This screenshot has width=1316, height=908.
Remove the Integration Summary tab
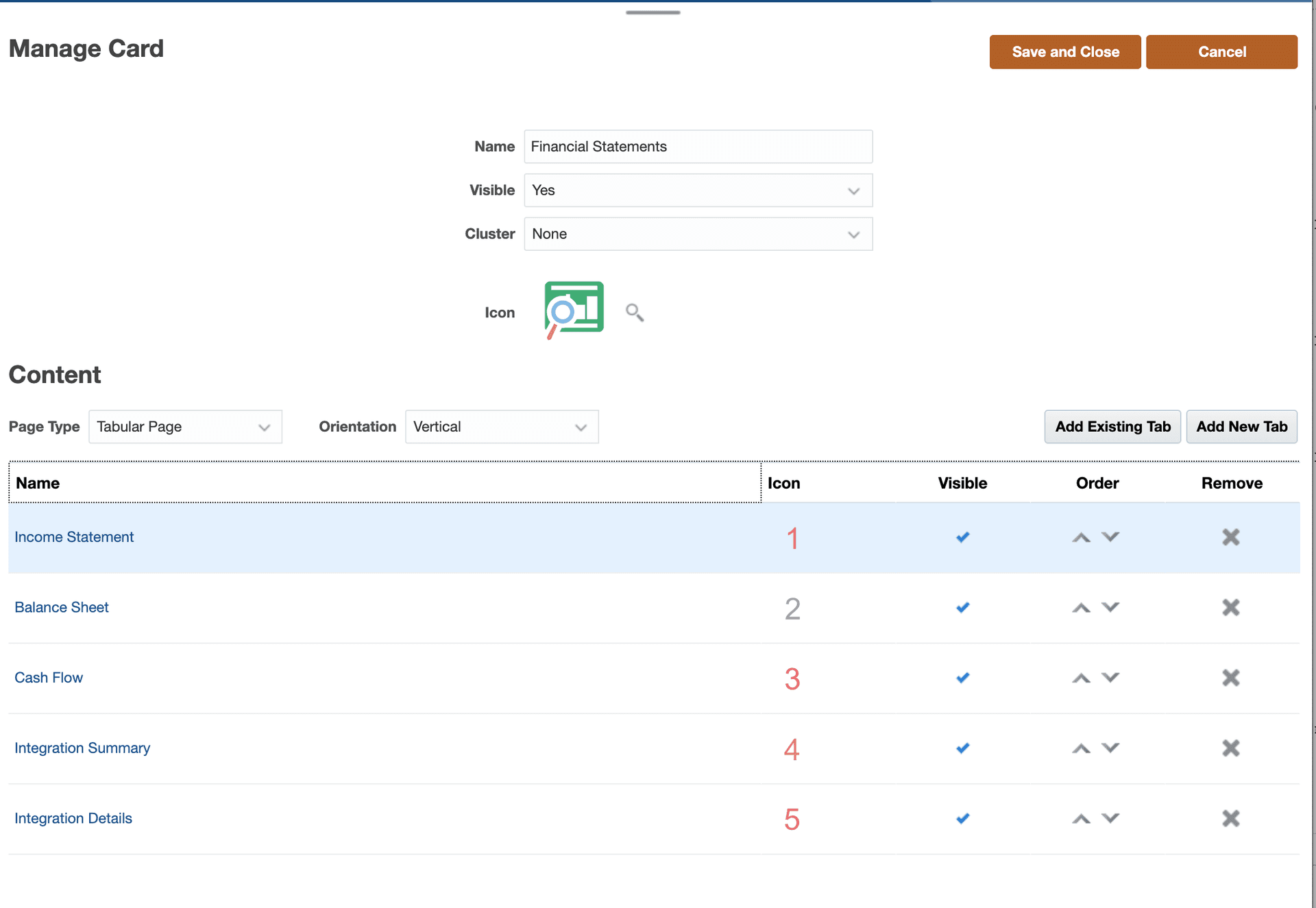tap(1231, 748)
